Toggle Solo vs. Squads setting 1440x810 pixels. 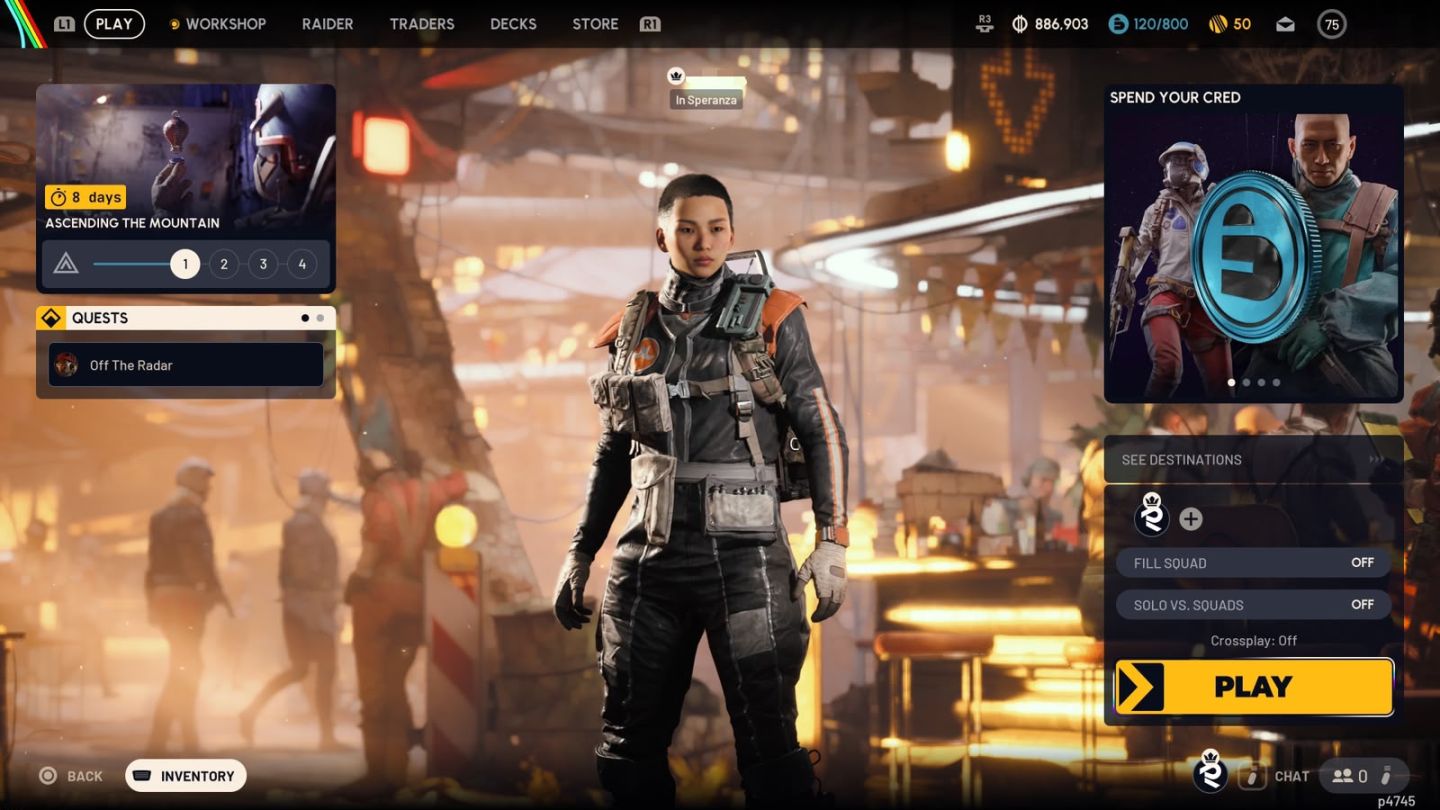[x=1253, y=605]
